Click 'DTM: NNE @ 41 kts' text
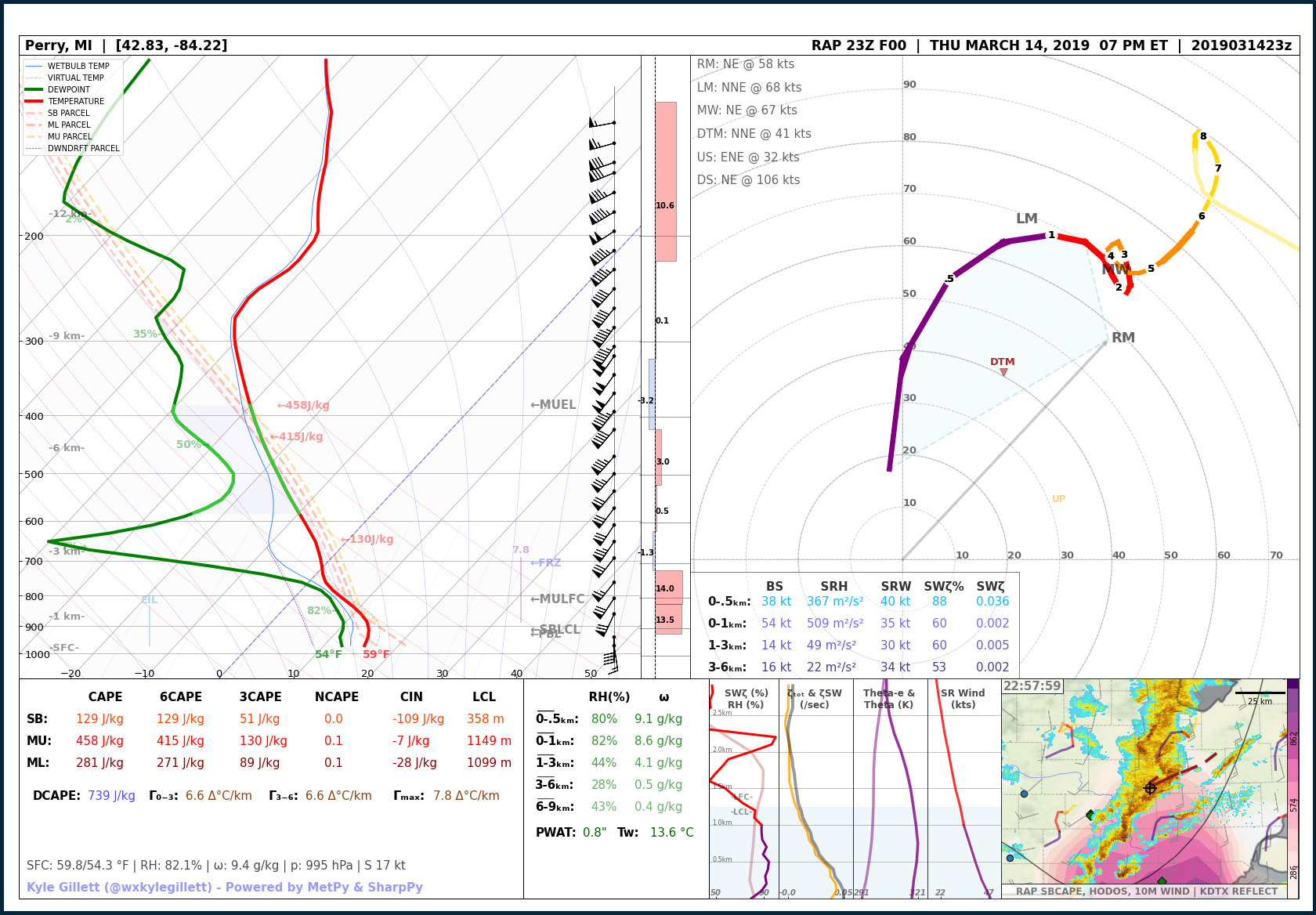 (754, 134)
